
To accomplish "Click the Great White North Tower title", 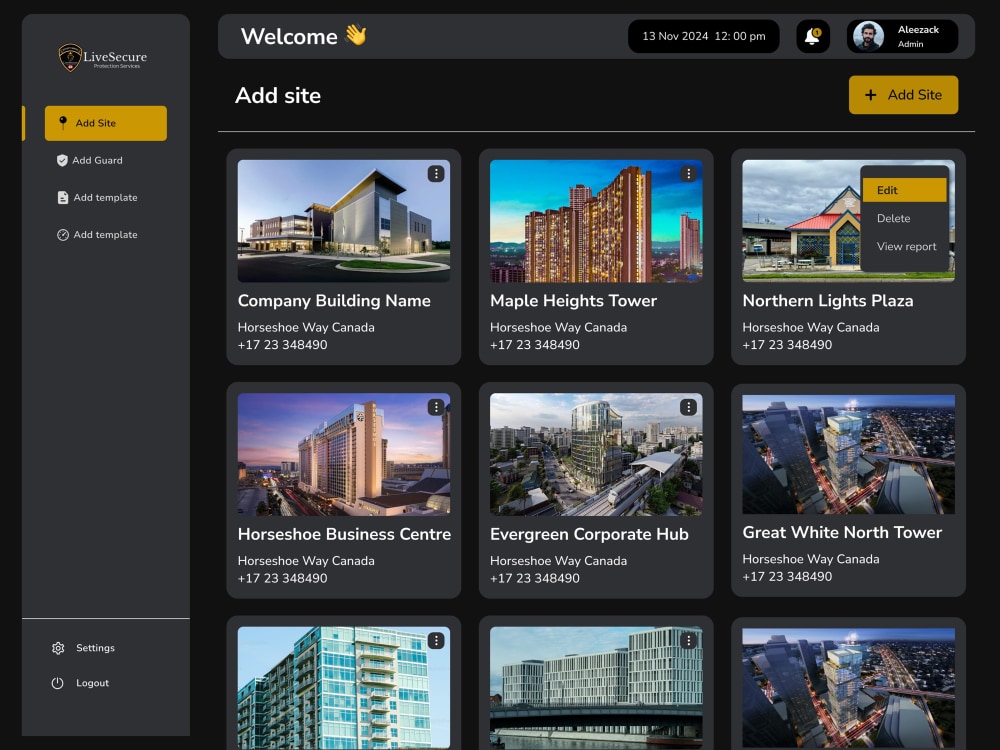I will (842, 533).
